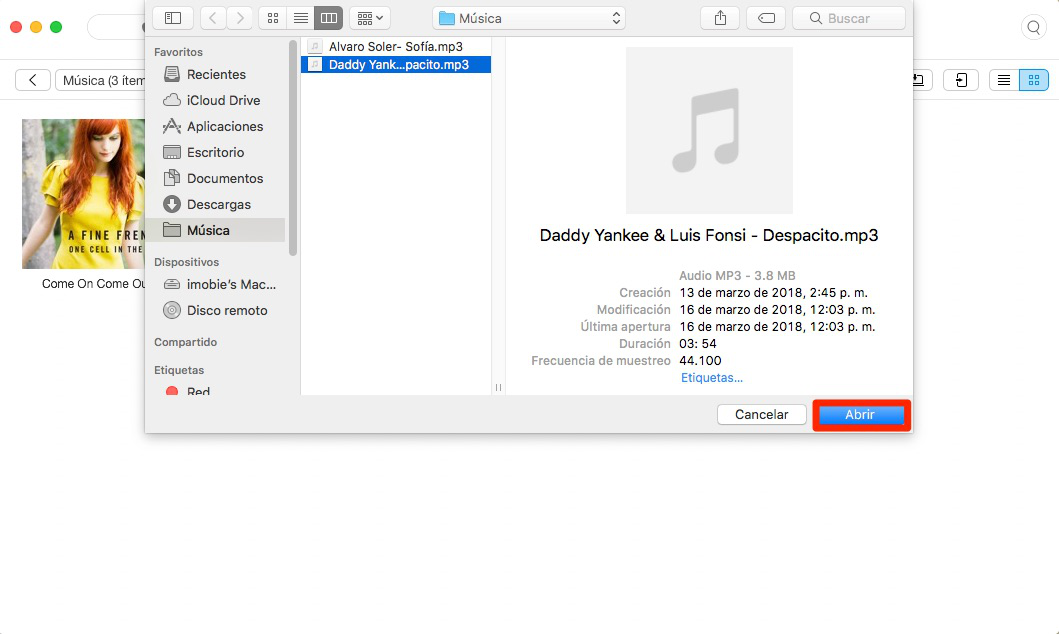The height and width of the screenshot is (634, 1059).
Task: Click the Dispositivos section header
Action: pos(186,262)
